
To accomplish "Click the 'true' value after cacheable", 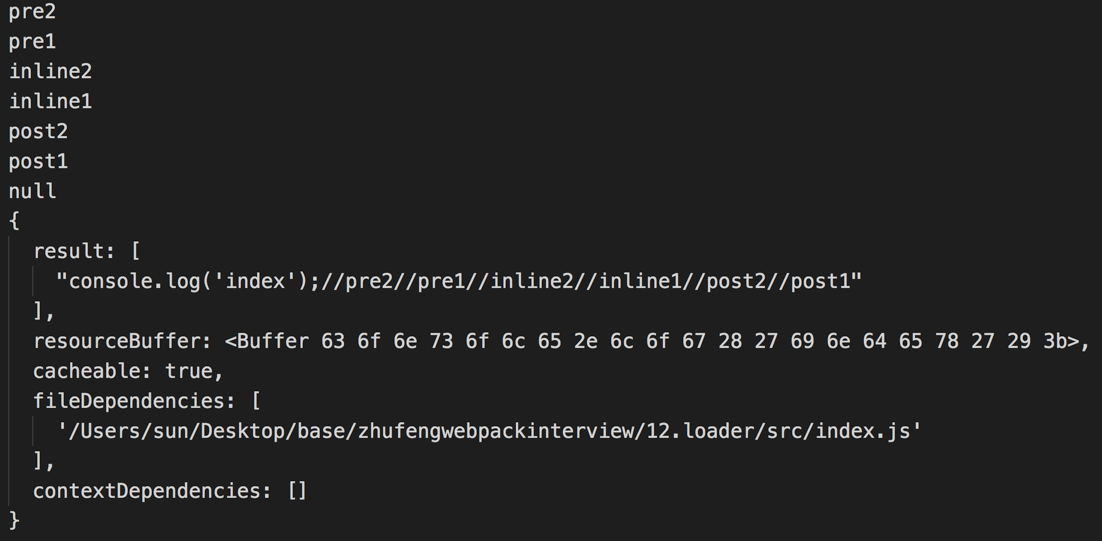I will [x=189, y=371].
